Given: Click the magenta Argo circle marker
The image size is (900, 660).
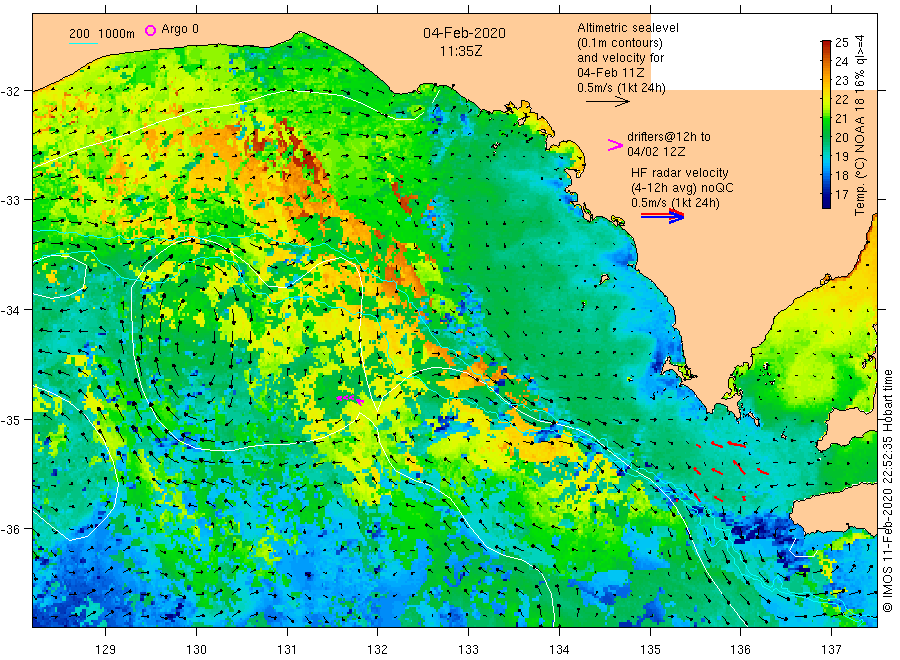Looking at the screenshot, I should (150, 30).
